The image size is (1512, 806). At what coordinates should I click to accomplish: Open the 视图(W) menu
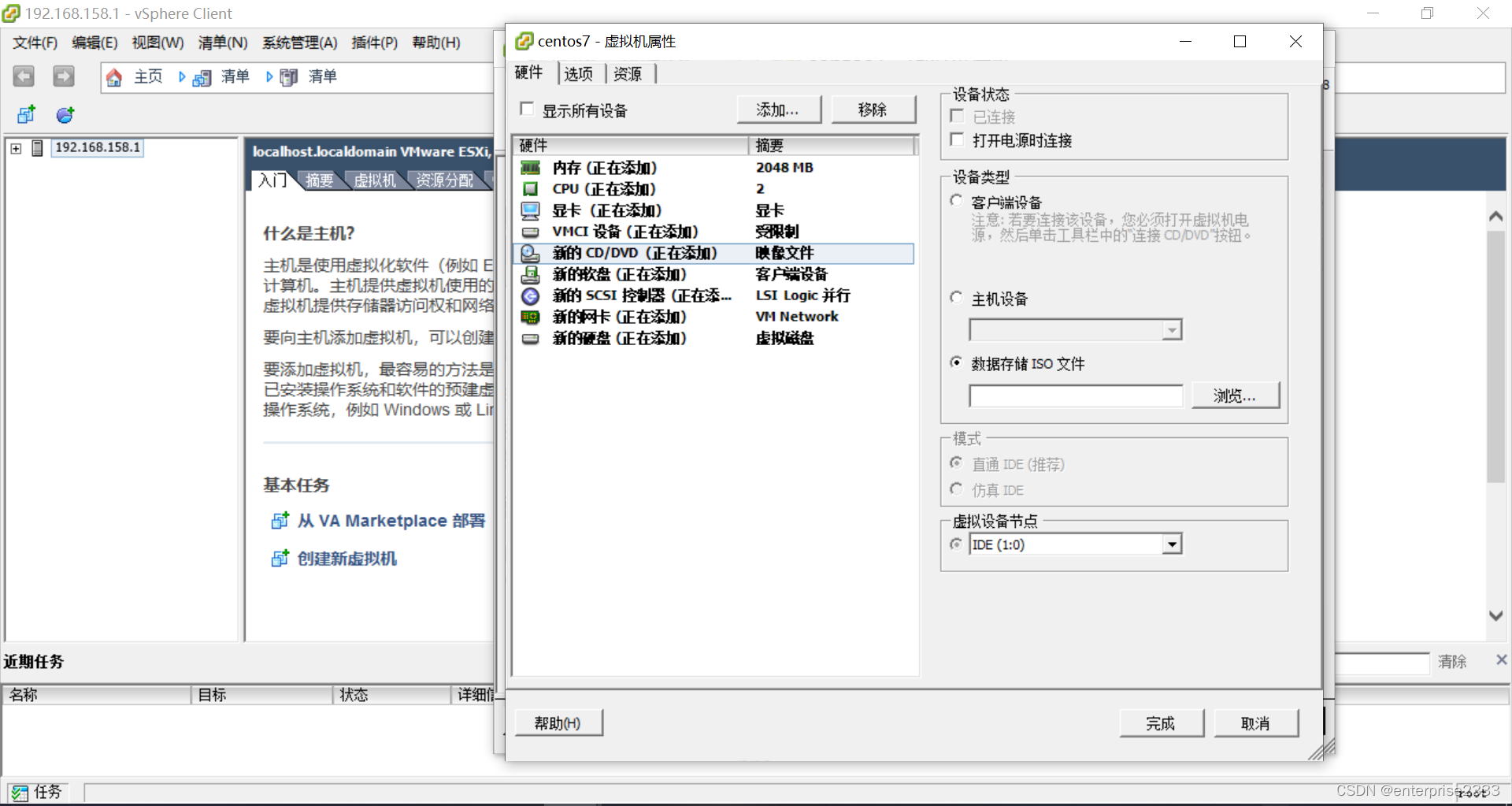[x=157, y=43]
